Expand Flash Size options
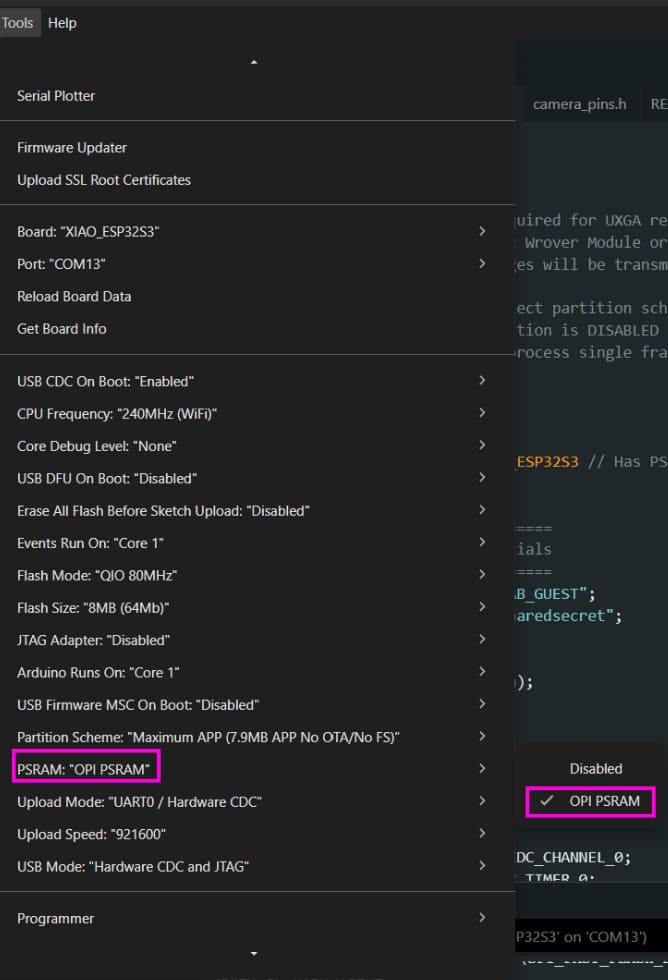The height and width of the screenshot is (980, 668). tap(257, 608)
